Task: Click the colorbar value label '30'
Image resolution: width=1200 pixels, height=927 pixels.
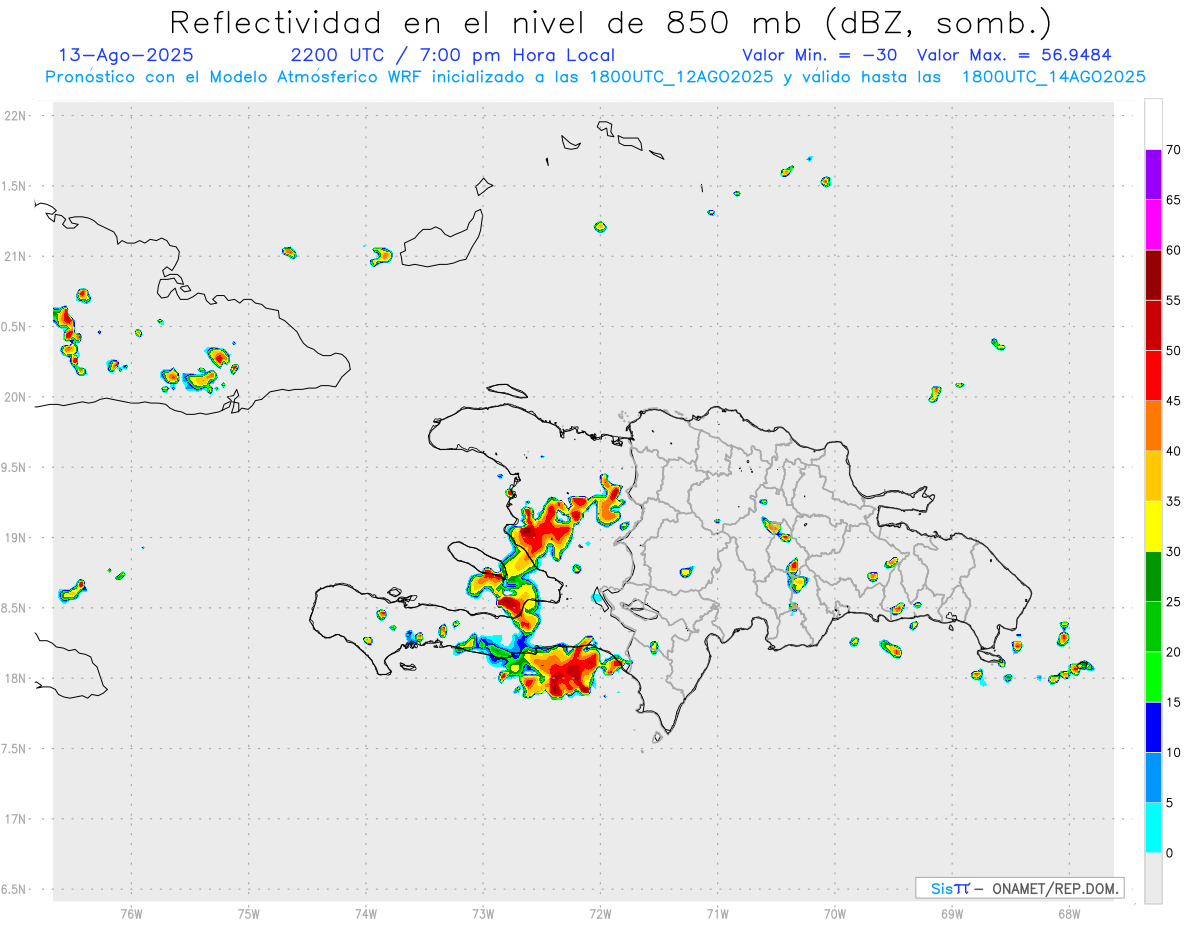Action: click(1174, 552)
